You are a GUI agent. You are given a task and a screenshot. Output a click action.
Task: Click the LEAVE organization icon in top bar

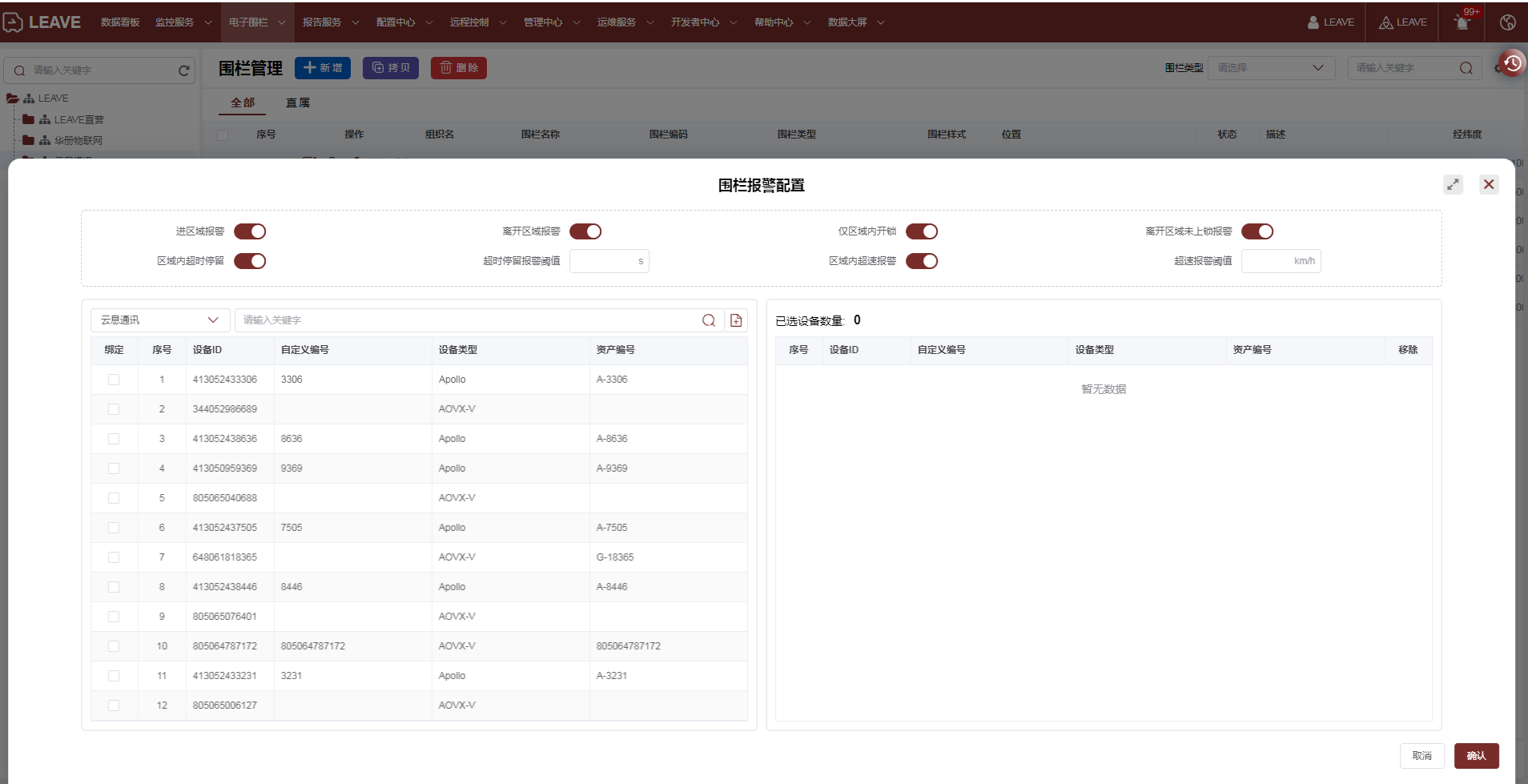1385,22
